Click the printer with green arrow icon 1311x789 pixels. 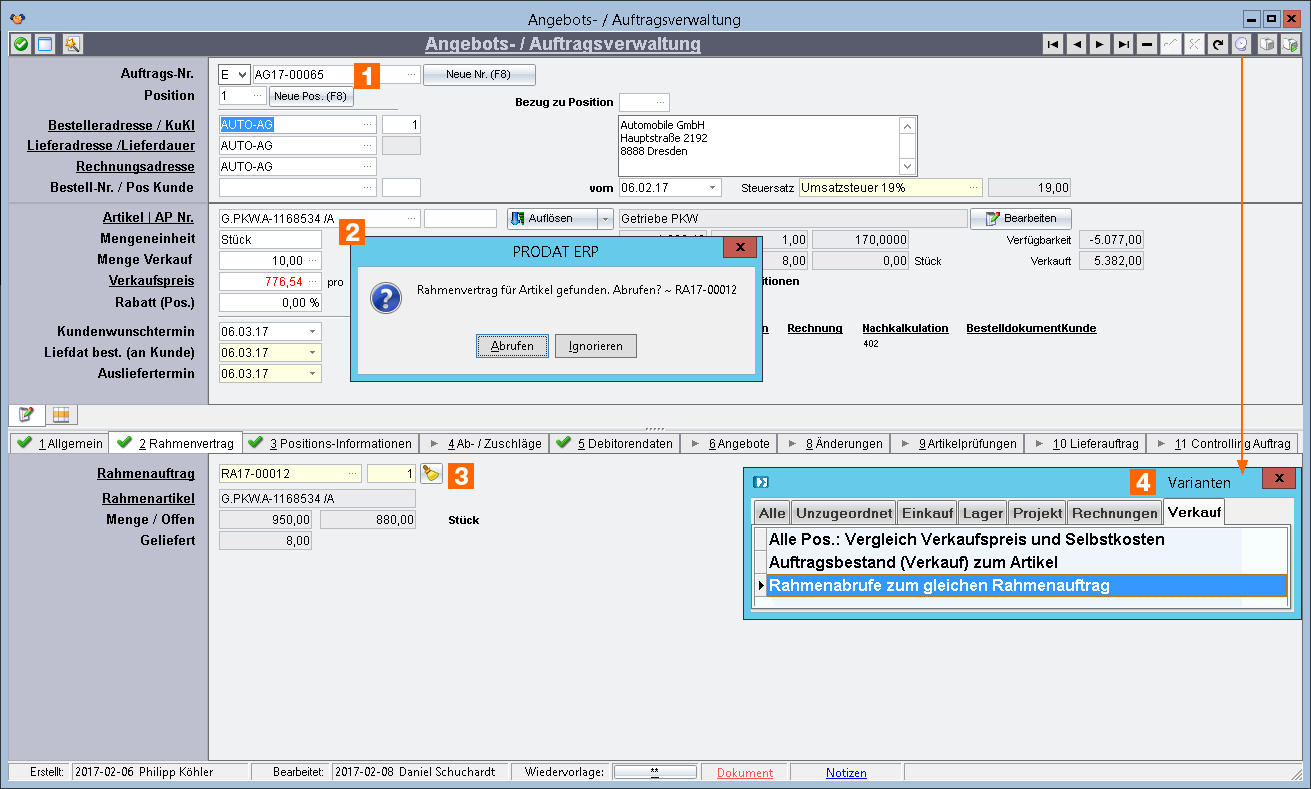coord(1290,44)
